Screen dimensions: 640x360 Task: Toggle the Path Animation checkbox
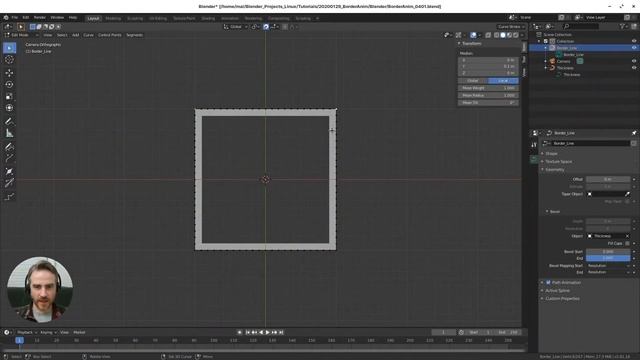pos(548,282)
